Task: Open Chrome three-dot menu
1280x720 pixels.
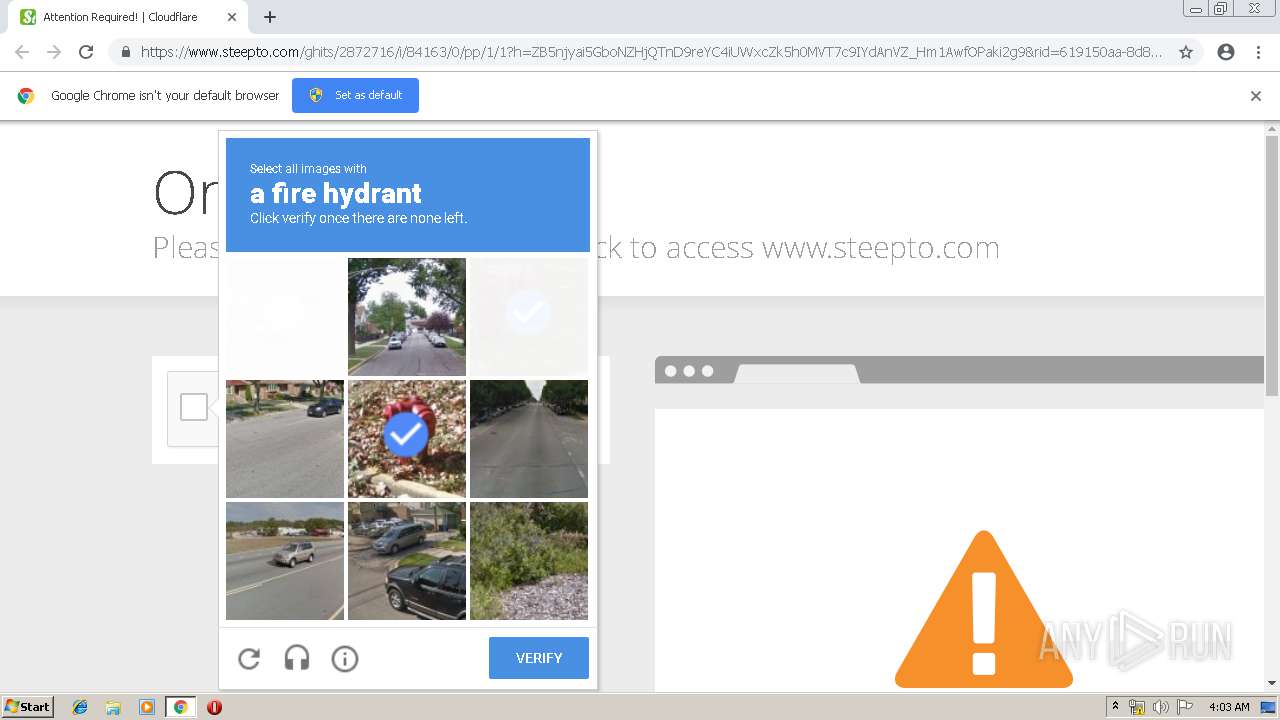Action: 1258,52
